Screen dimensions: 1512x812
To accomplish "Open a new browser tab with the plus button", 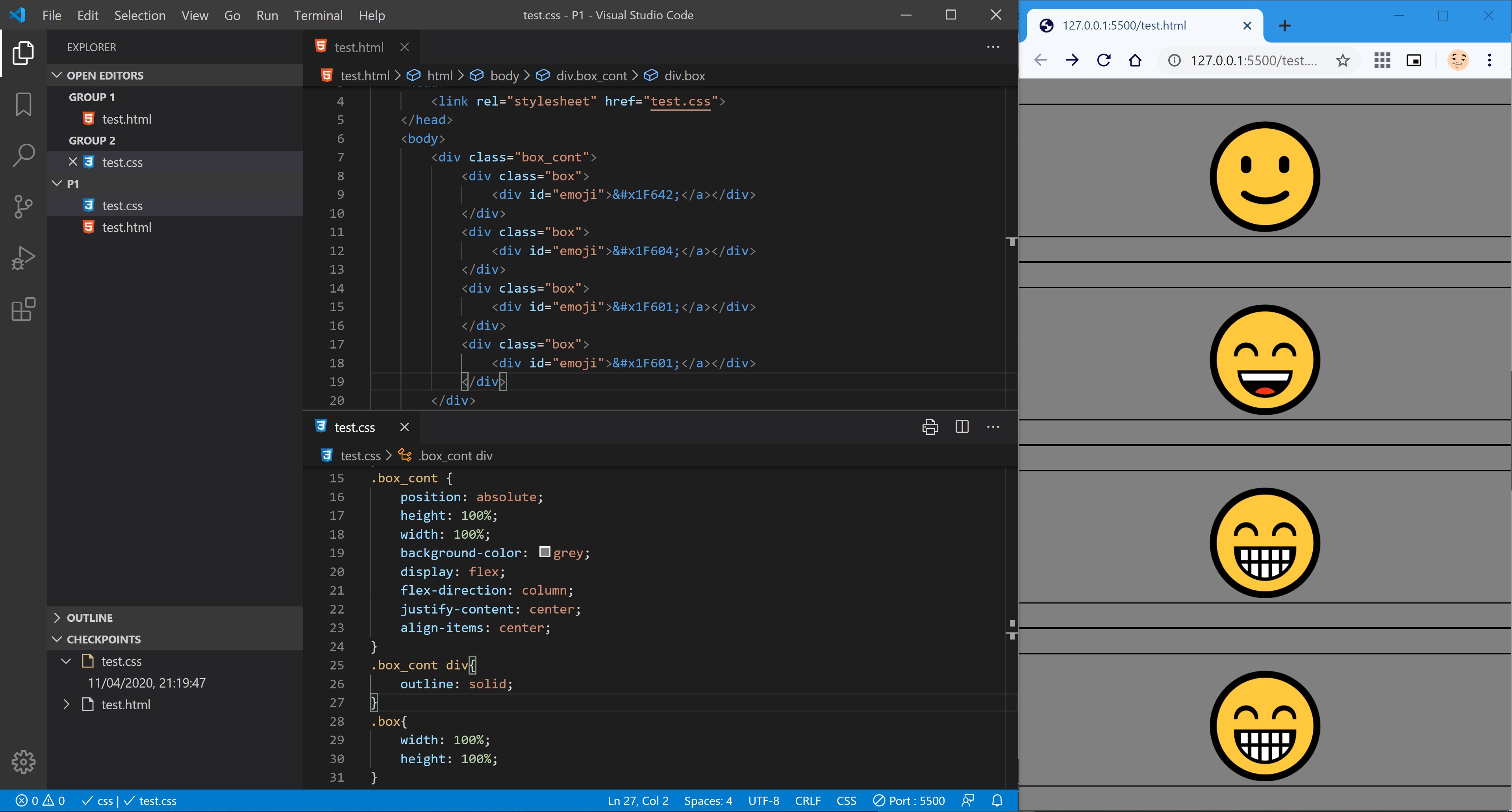I will pyautogui.click(x=1284, y=25).
